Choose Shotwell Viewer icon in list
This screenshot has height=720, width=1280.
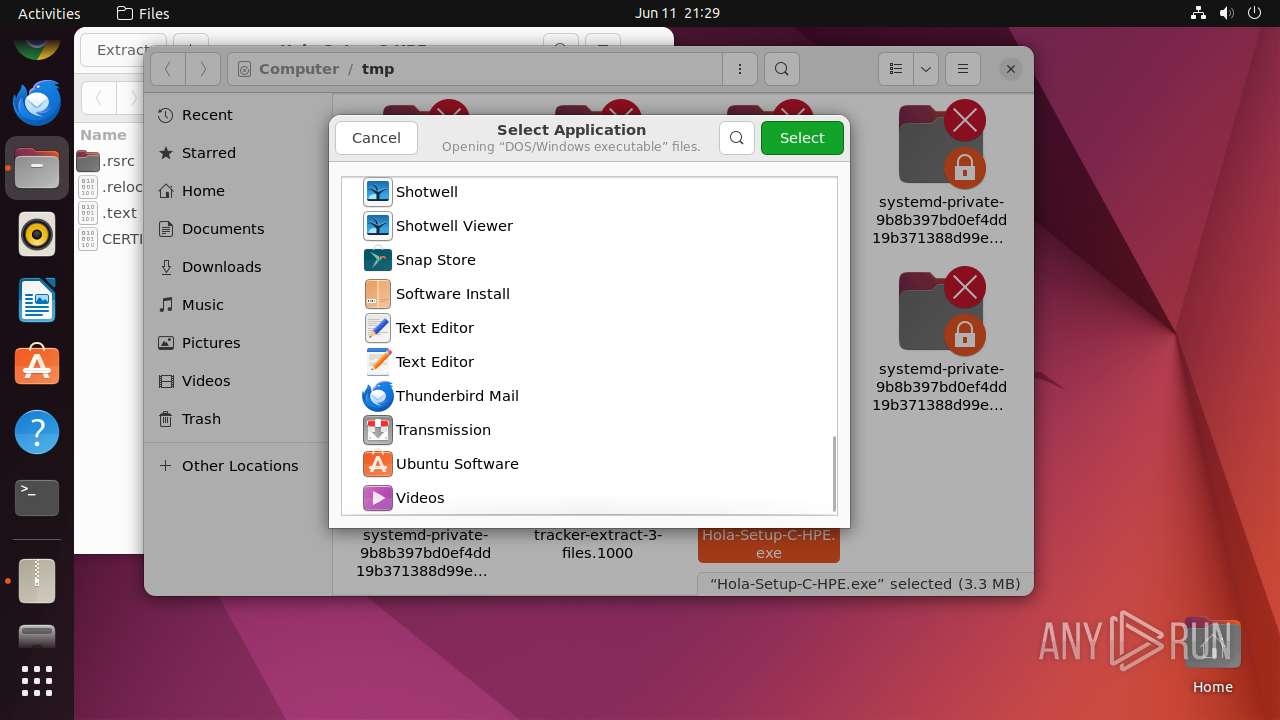tap(377, 226)
